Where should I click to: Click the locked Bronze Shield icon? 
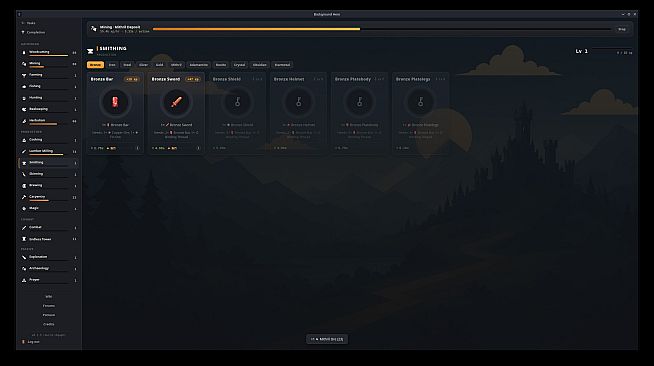click(x=237, y=102)
